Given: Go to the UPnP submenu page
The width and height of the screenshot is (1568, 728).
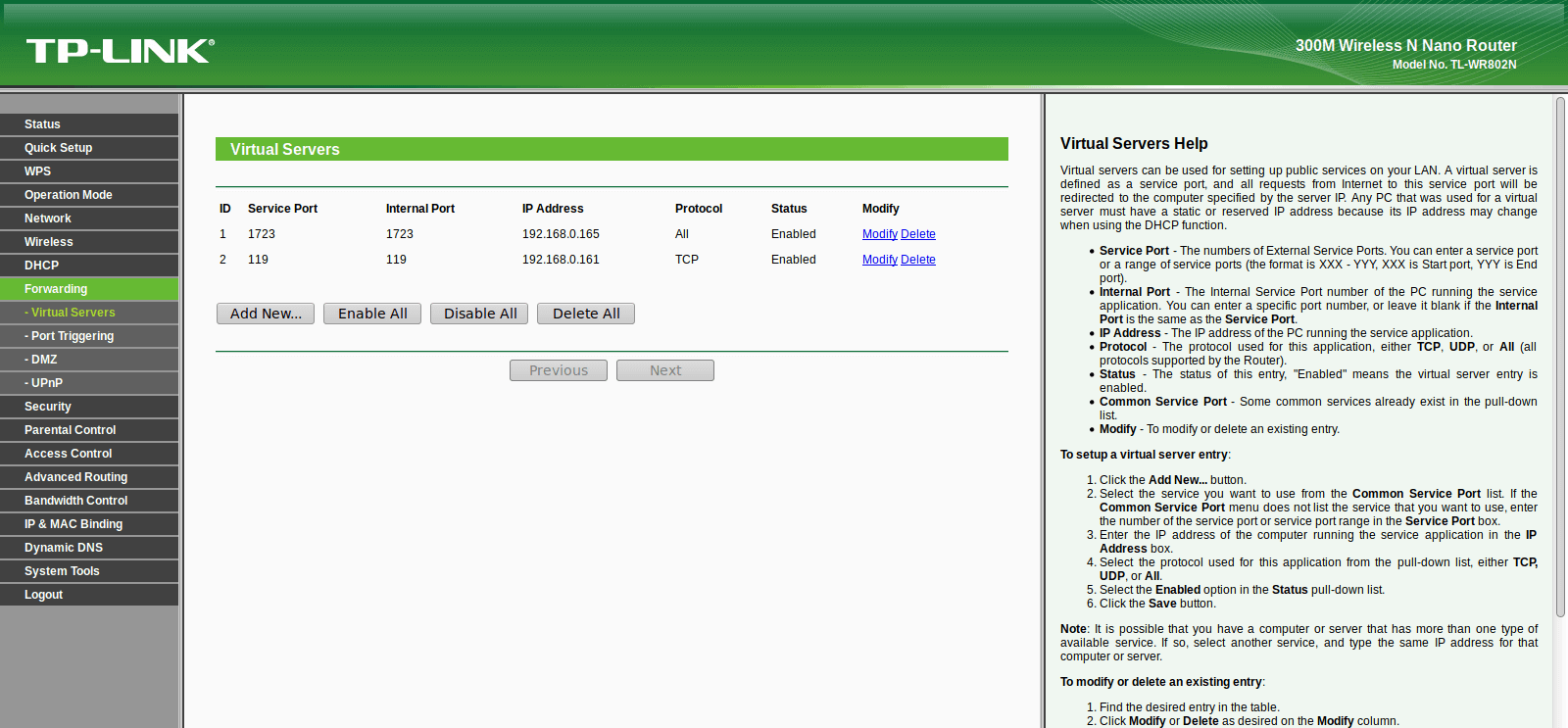Looking at the screenshot, I should [89, 383].
